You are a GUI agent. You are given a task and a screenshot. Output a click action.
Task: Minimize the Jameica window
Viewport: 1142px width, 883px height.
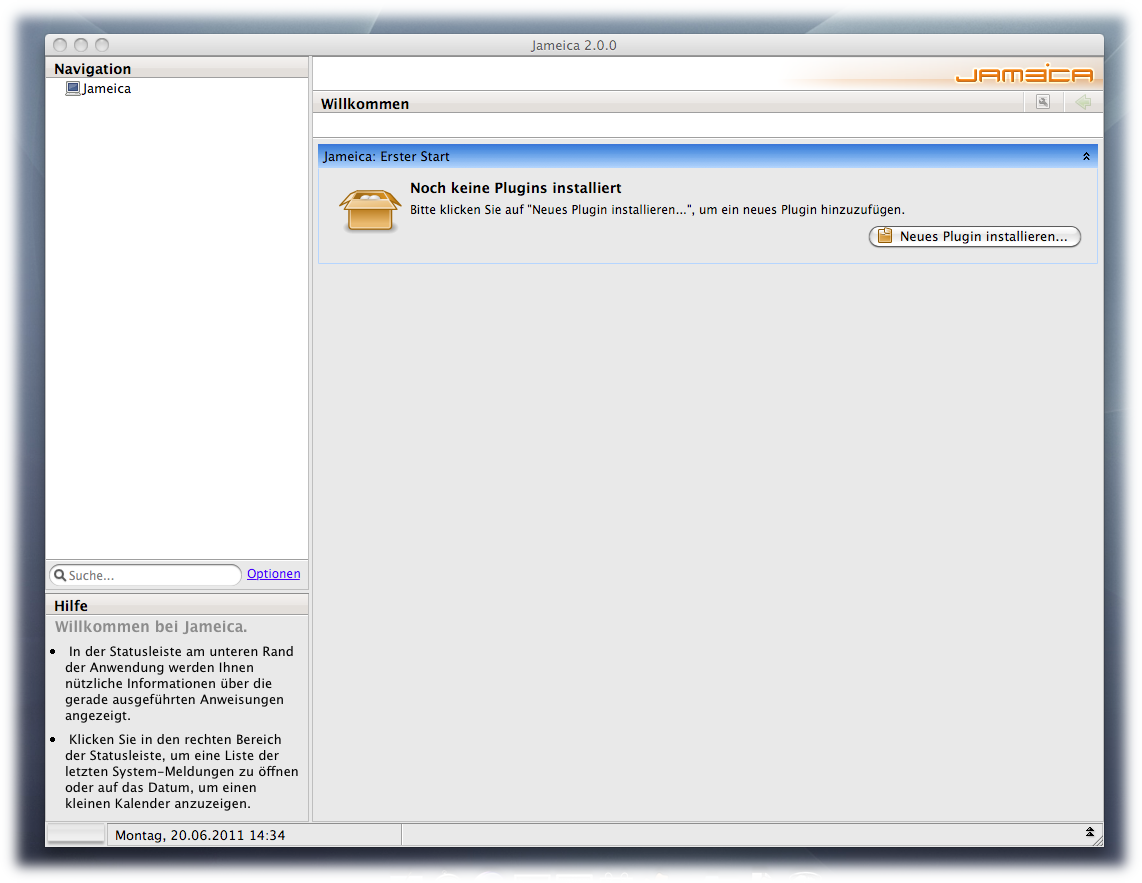[x=81, y=45]
